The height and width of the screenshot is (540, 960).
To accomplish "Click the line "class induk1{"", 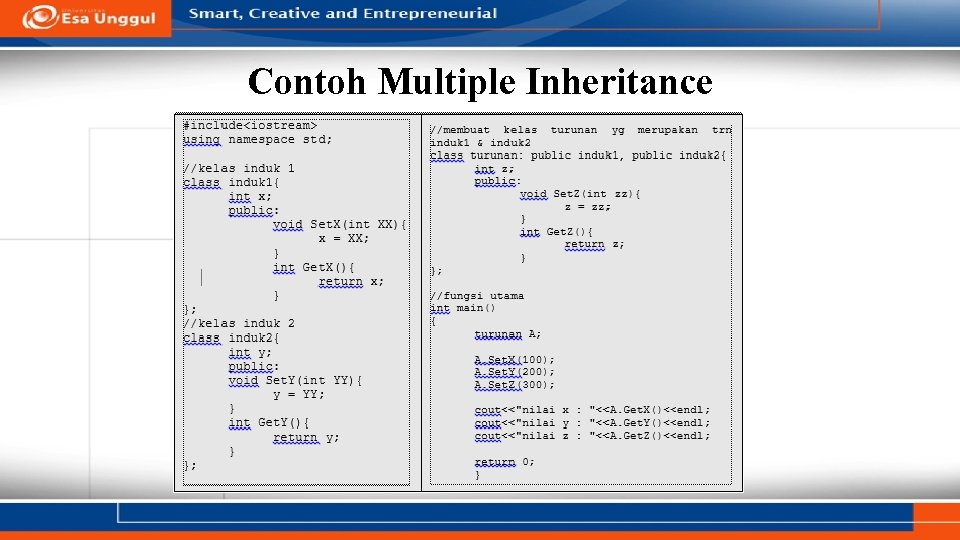I will [231, 182].
